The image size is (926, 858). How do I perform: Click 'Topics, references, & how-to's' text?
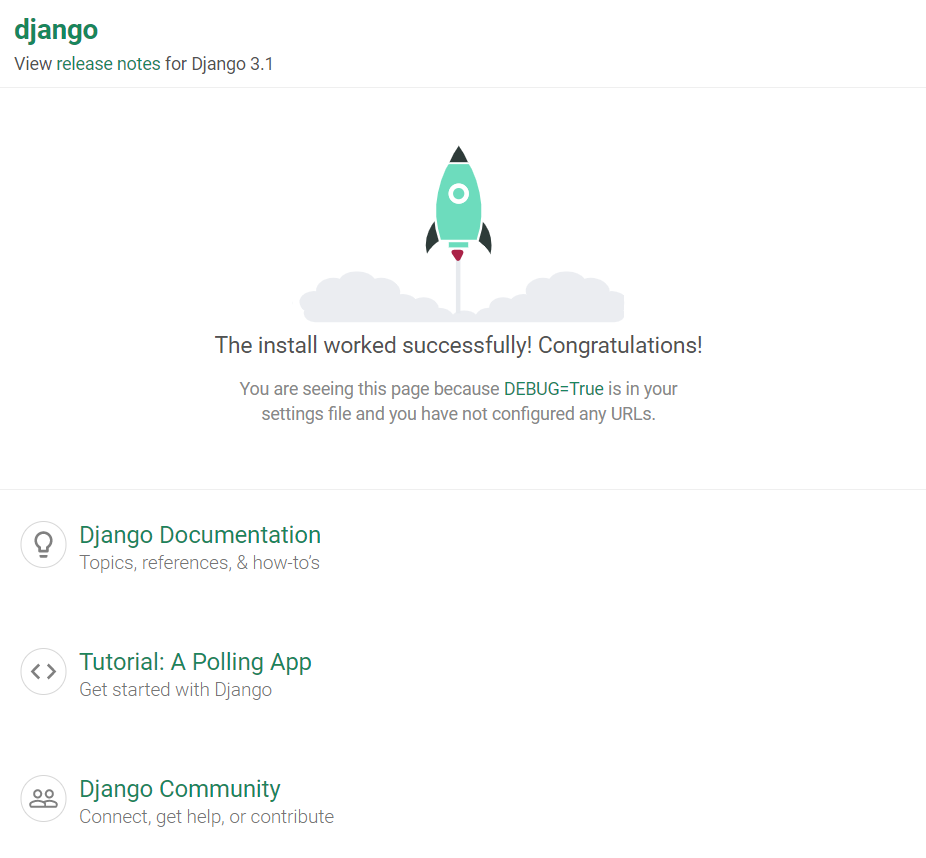[x=200, y=563]
